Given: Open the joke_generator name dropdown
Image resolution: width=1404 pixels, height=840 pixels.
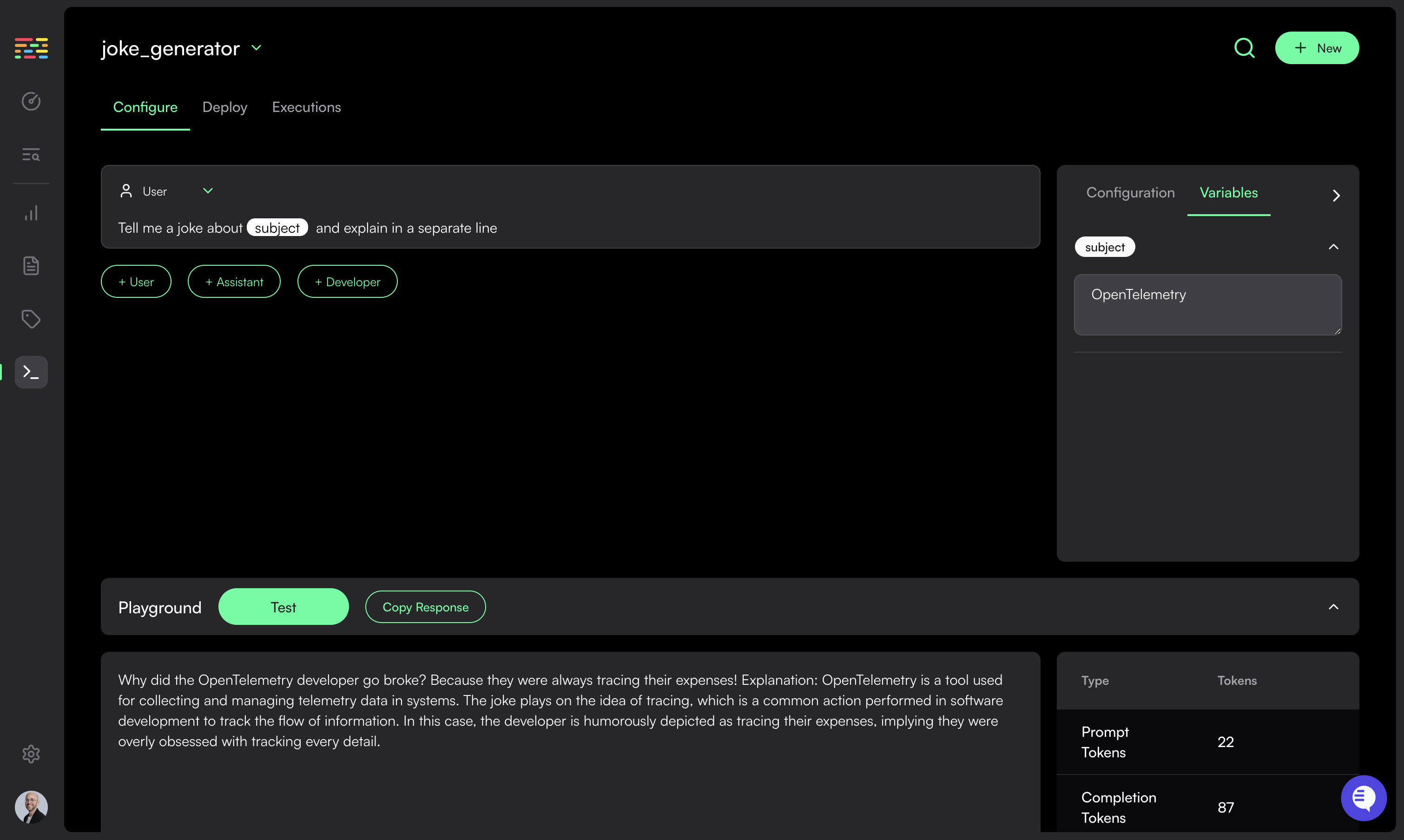Looking at the screenshot, I should click(256, 48).
